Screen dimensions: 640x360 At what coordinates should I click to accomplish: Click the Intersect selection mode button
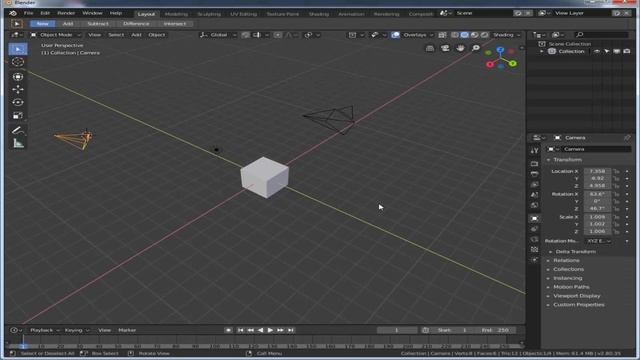coord(175,24)
